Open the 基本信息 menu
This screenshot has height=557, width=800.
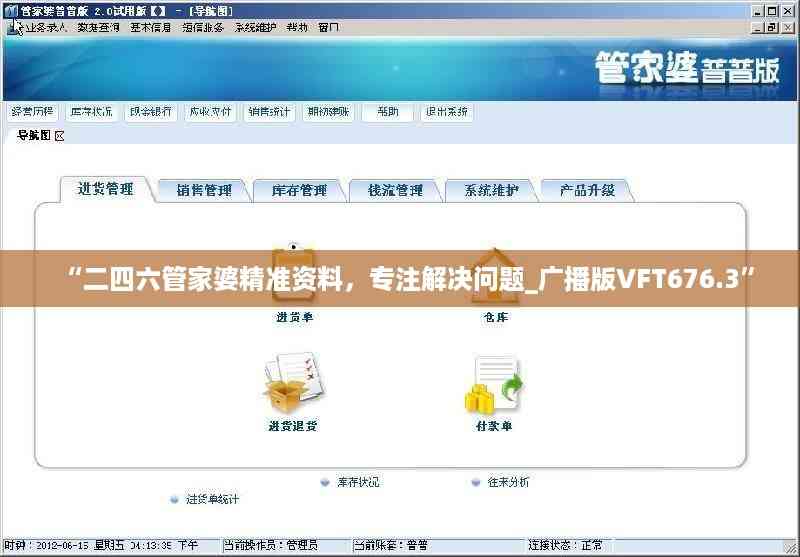[150, 27]
